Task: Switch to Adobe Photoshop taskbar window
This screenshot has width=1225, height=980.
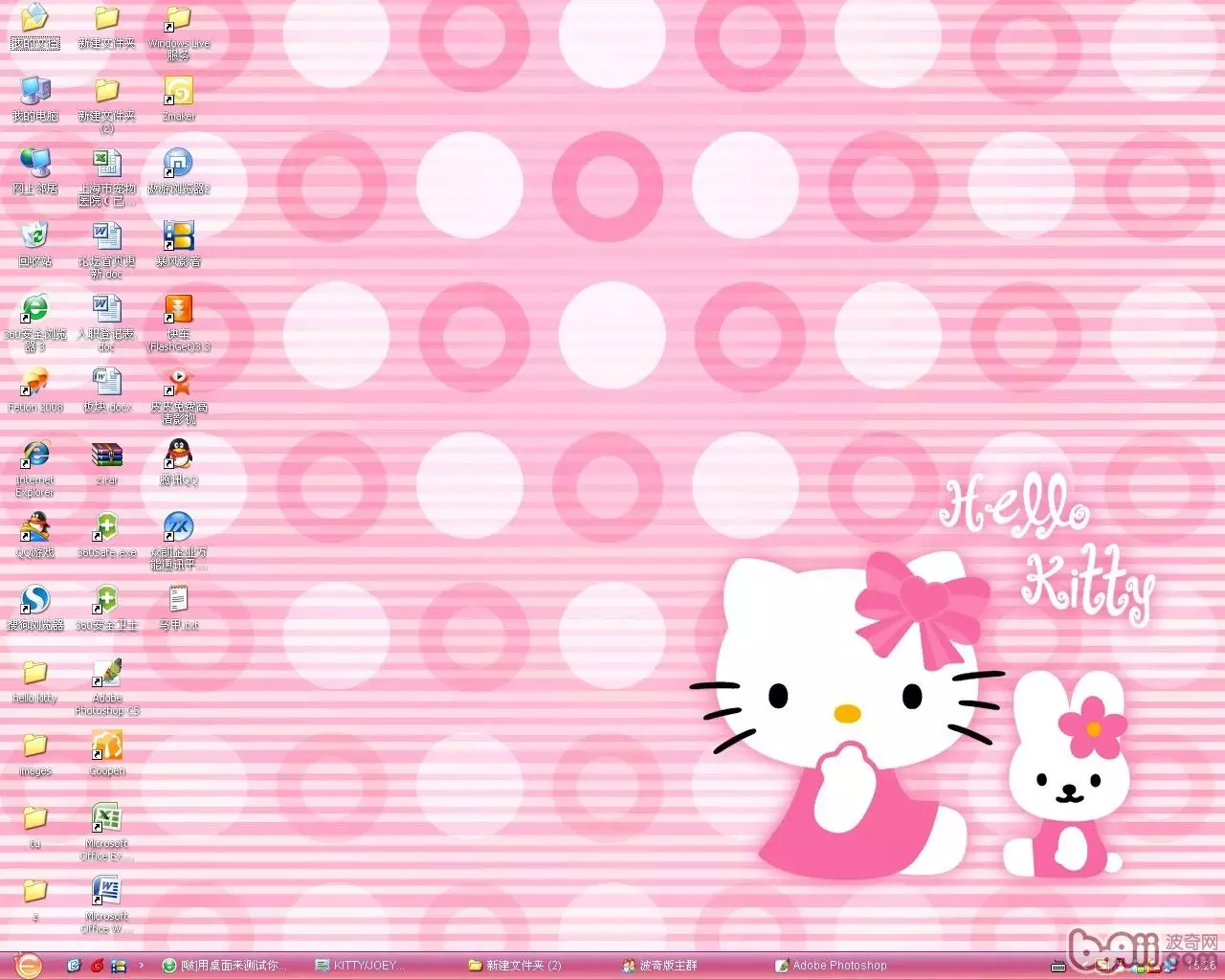Action: (830, 966)
